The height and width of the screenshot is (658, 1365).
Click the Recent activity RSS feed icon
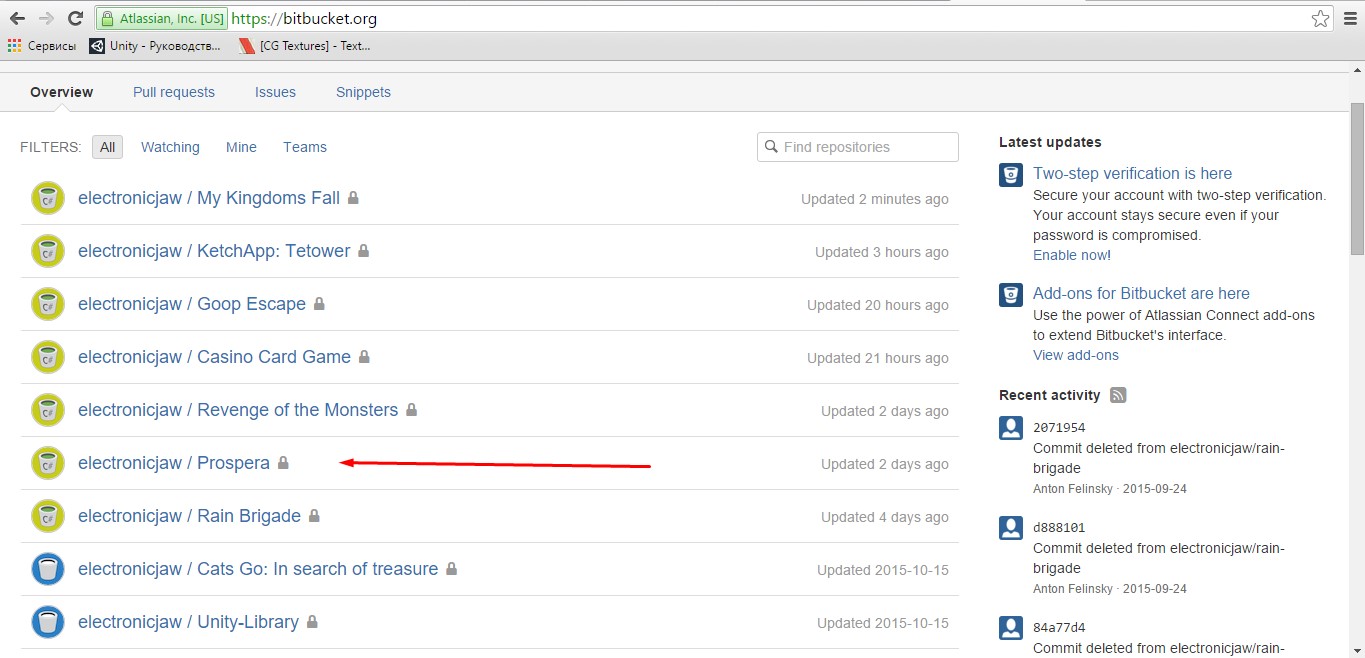(x=1118, y=395)
